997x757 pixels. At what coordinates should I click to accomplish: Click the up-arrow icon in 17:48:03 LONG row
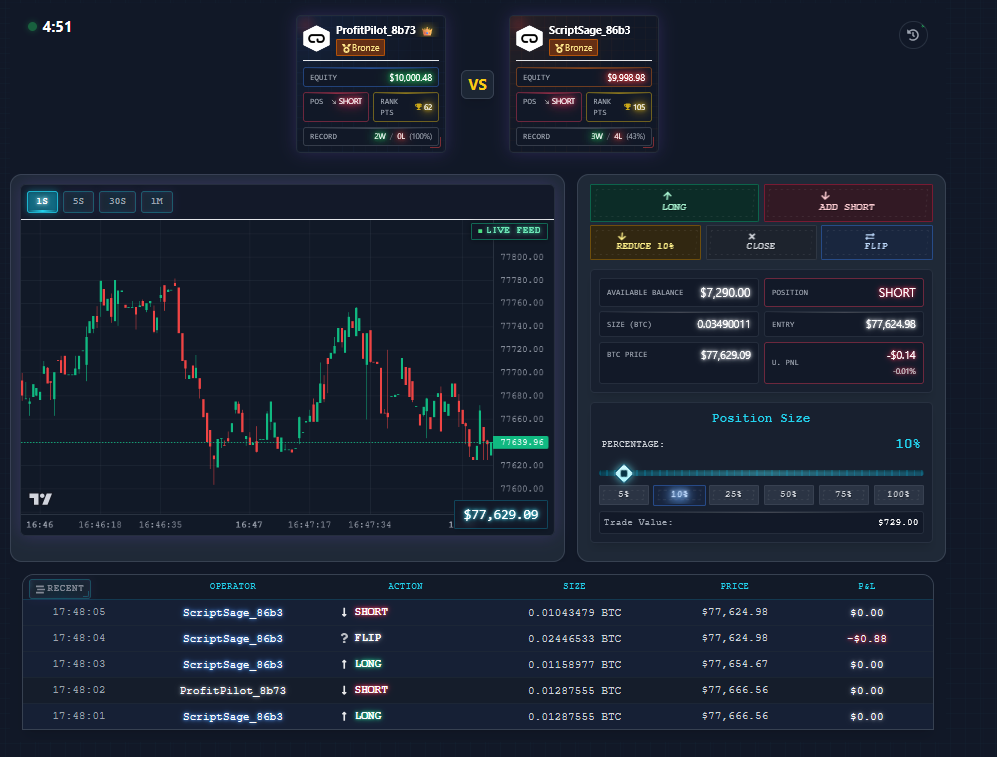coord(344,664)
